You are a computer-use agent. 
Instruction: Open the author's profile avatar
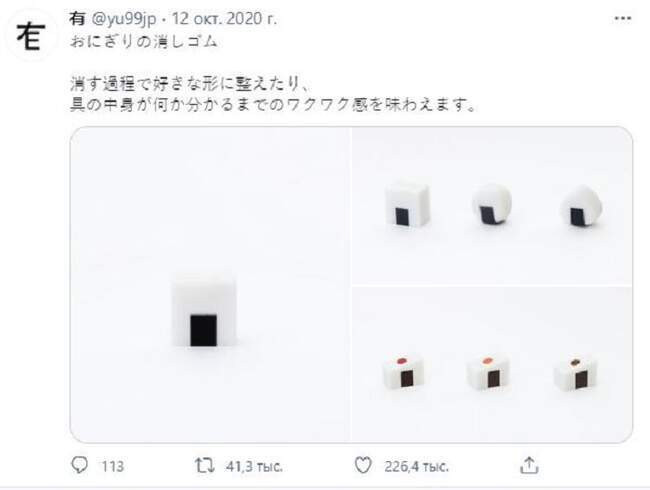30,36
